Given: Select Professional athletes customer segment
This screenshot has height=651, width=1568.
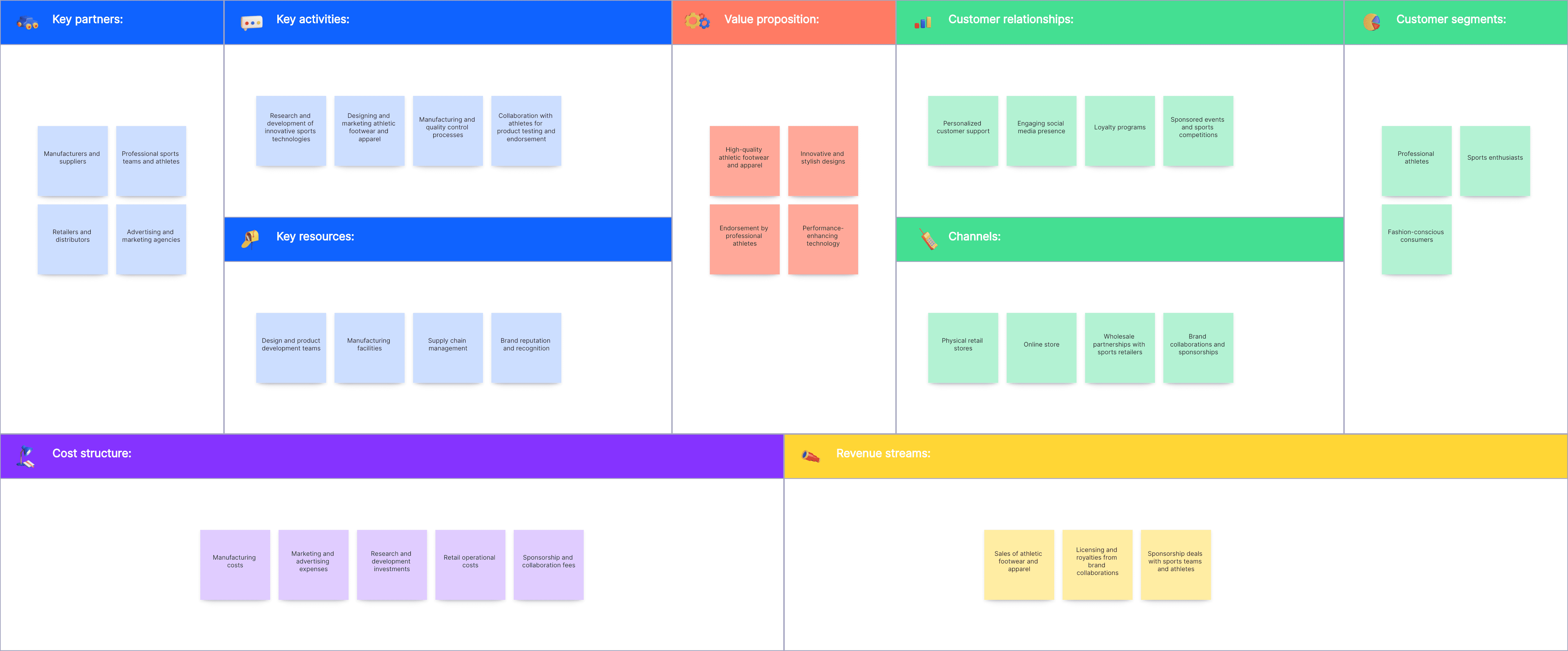Looking at the screenshot, I should pos(1416,157).
